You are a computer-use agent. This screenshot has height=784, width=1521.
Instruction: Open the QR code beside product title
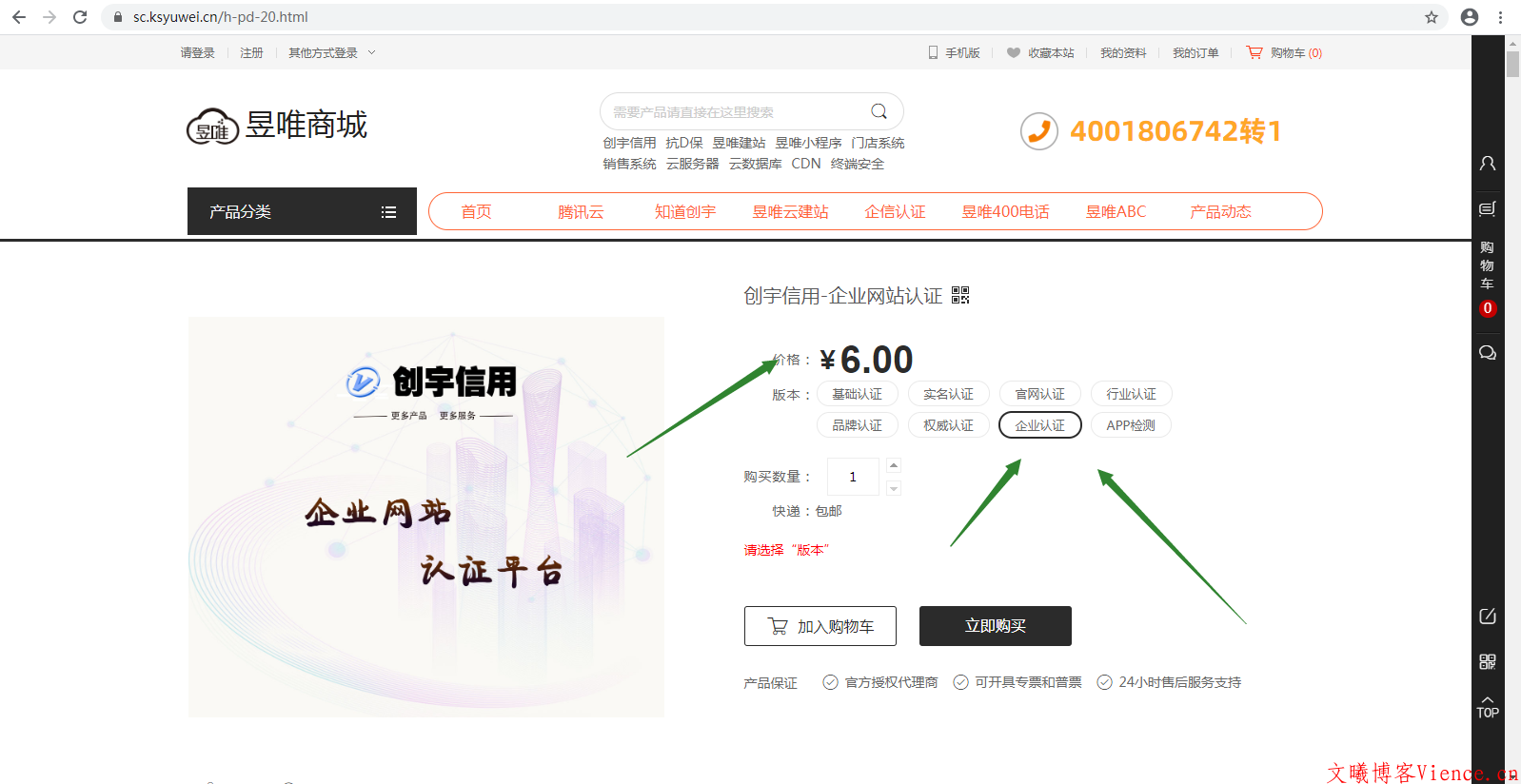coord(960,295)
